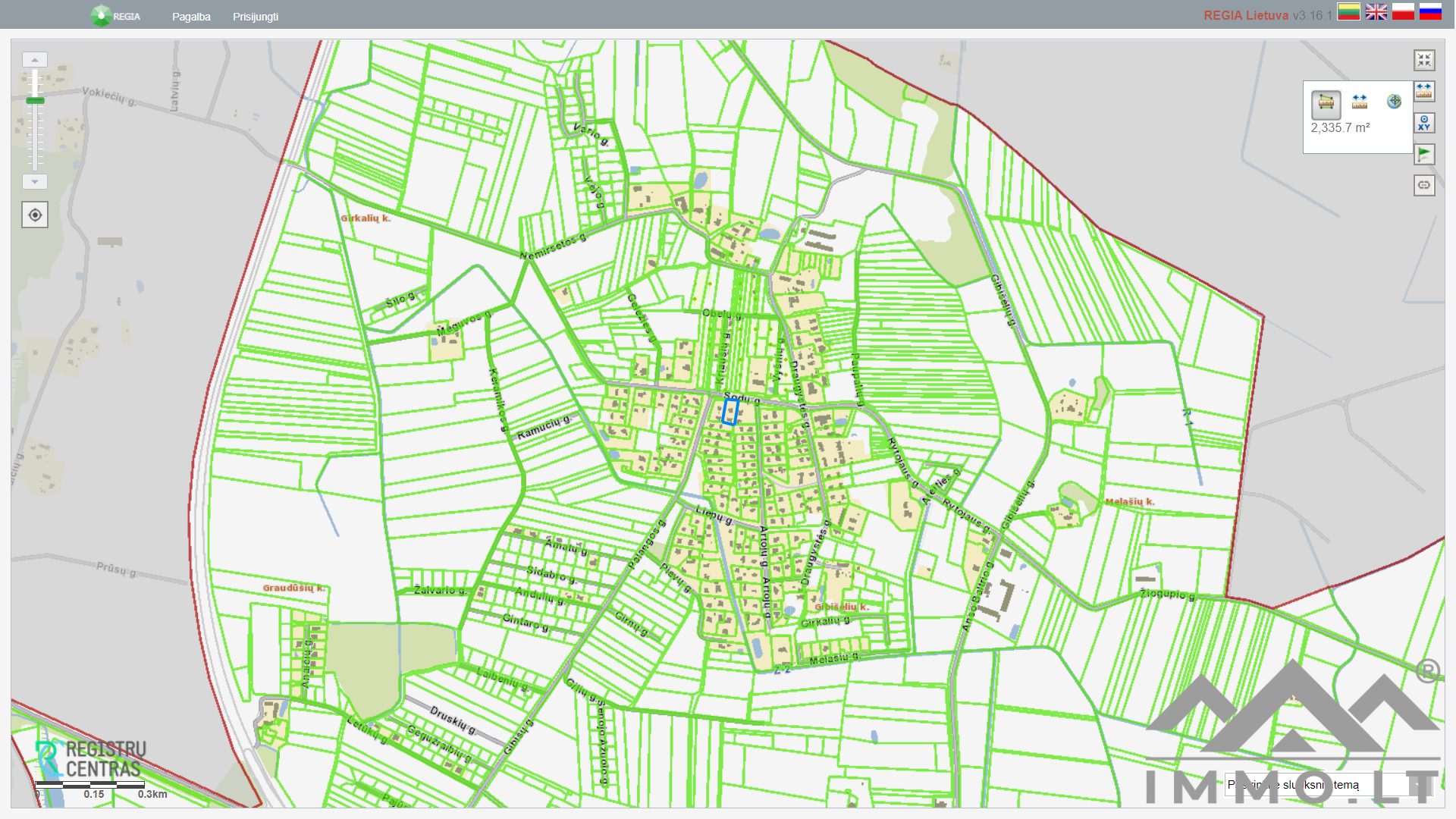Open the Pagalba menu

click(191, 17)
